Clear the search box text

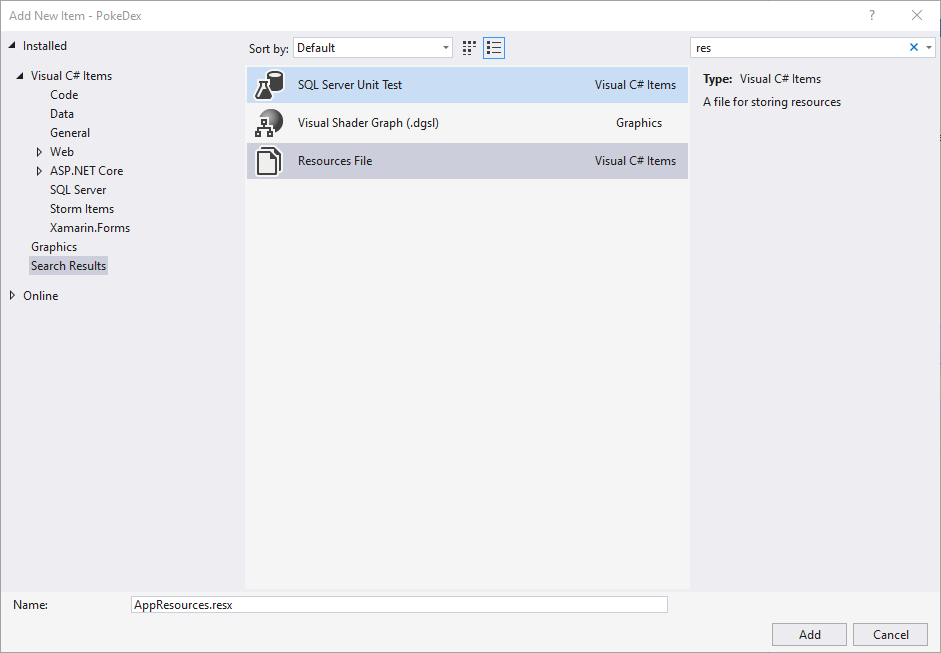coord(913,47)
